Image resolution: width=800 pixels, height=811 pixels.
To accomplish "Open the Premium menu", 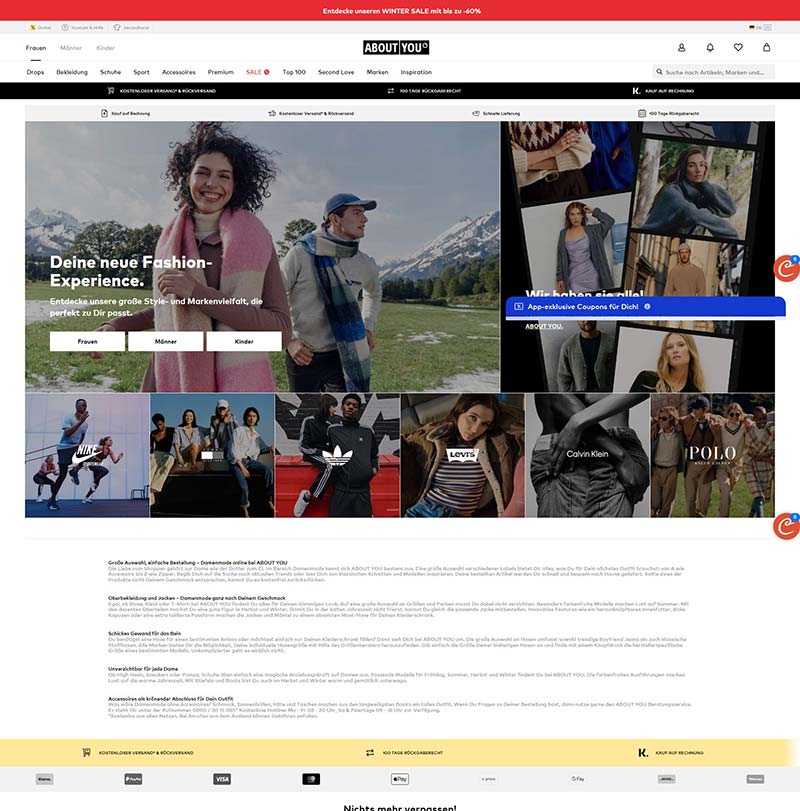I will coord(221,72).
